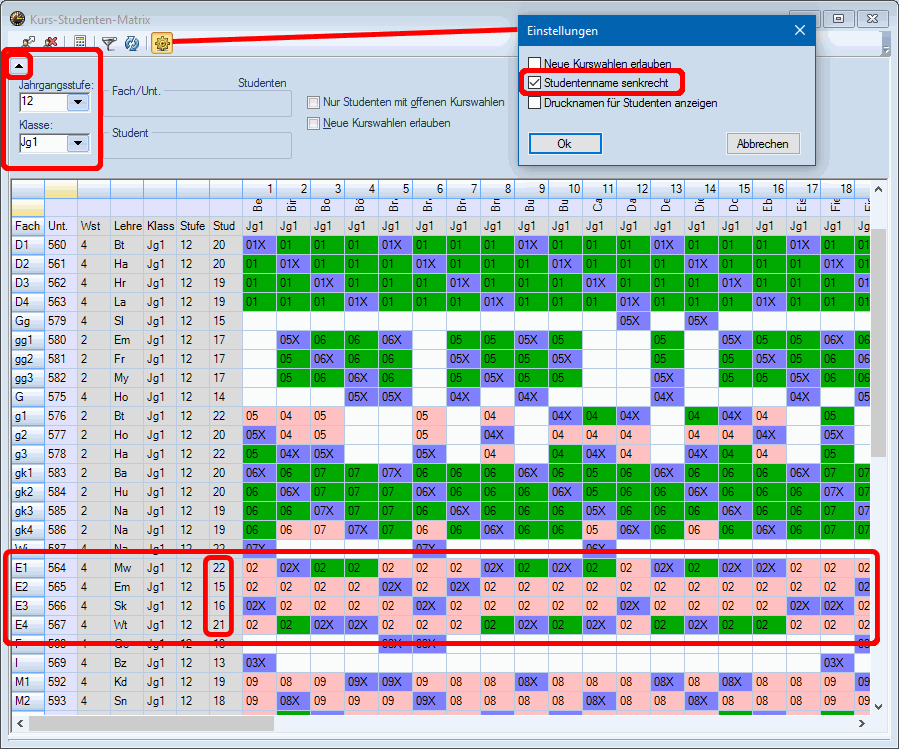Click the remove student icon with red X
The height and width of the screenshot is (749, 899).
point(50,43)
